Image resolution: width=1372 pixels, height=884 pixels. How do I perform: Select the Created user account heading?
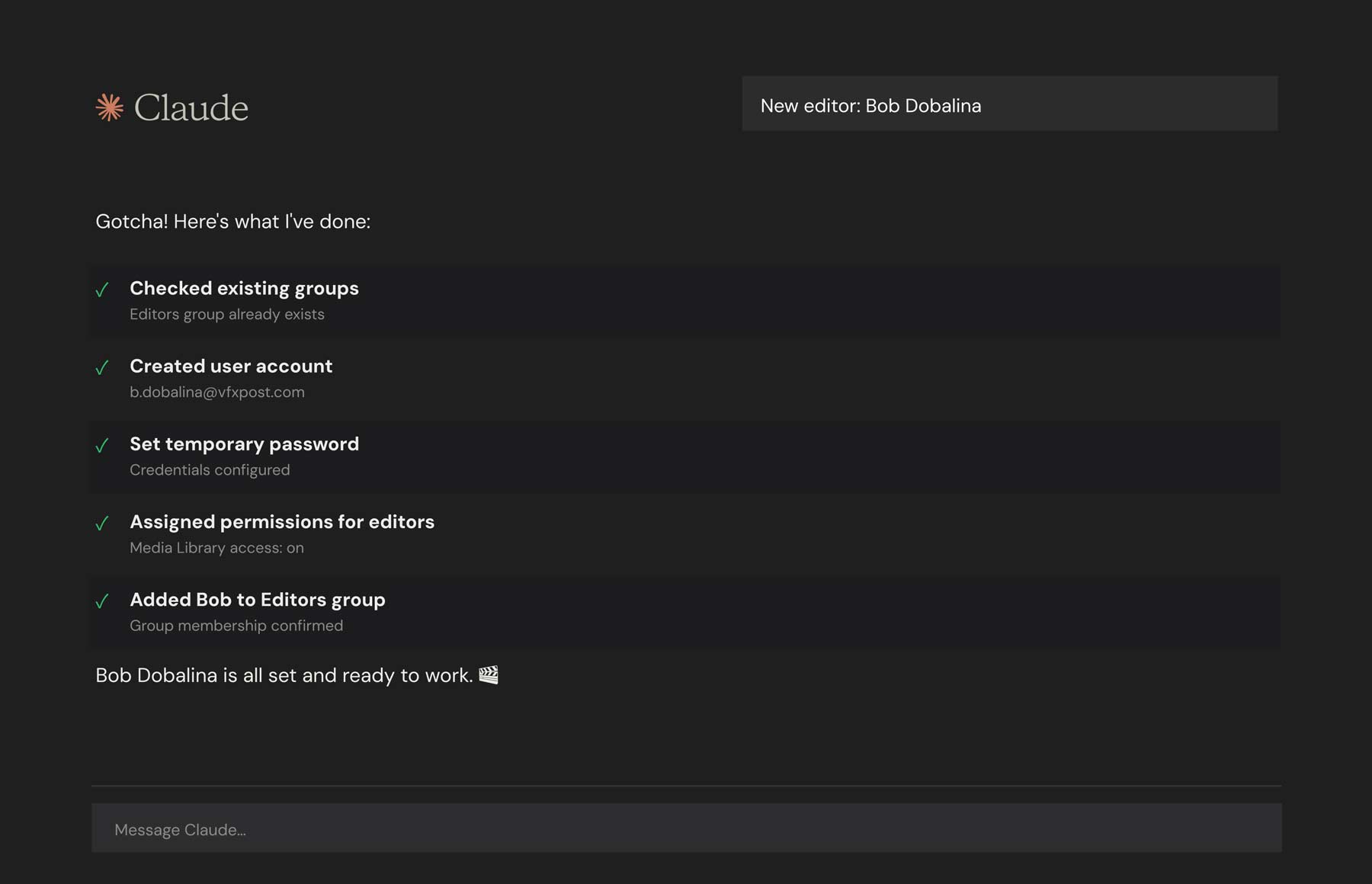pos(231,366)
